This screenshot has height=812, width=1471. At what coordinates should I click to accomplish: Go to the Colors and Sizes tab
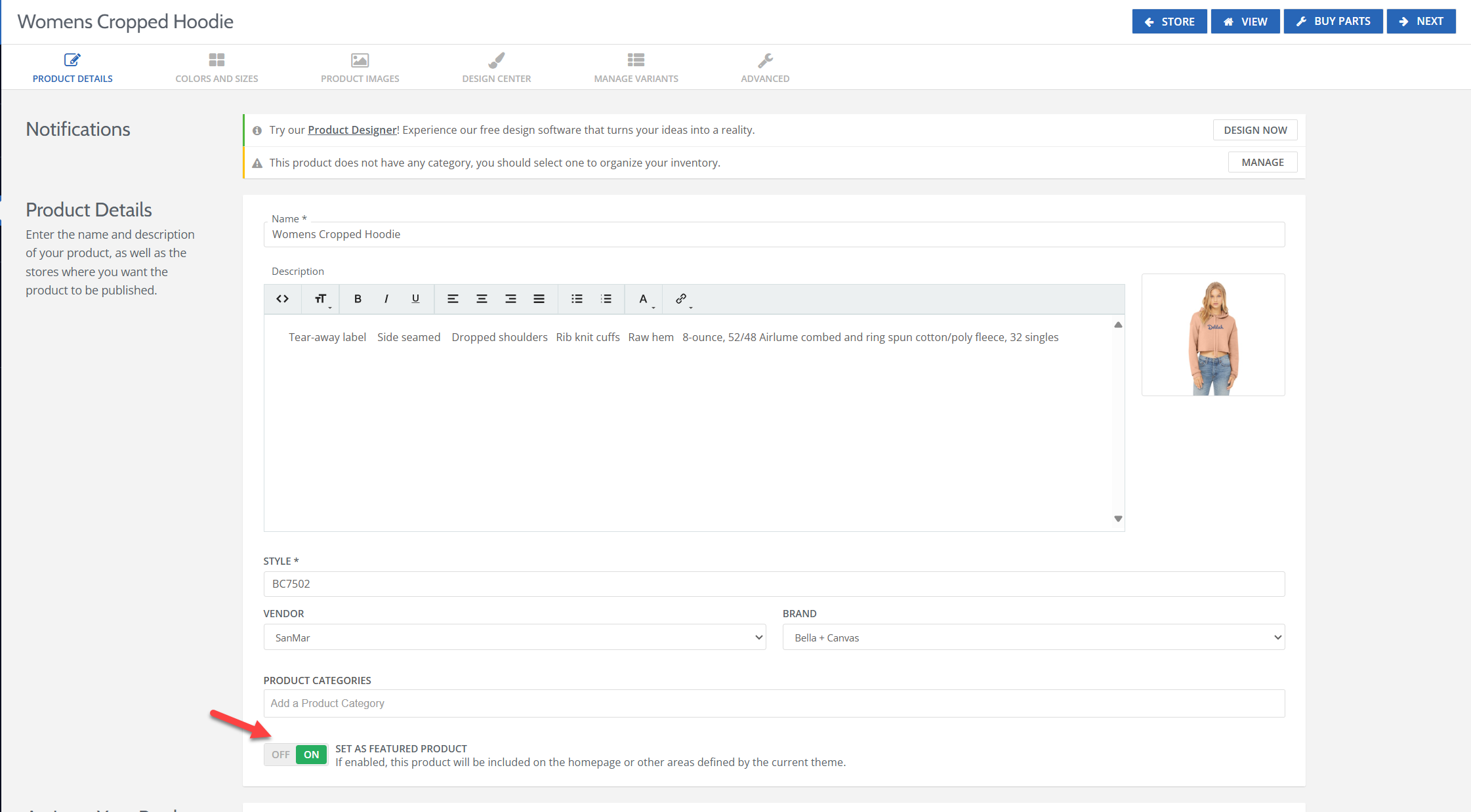[217, 68]
